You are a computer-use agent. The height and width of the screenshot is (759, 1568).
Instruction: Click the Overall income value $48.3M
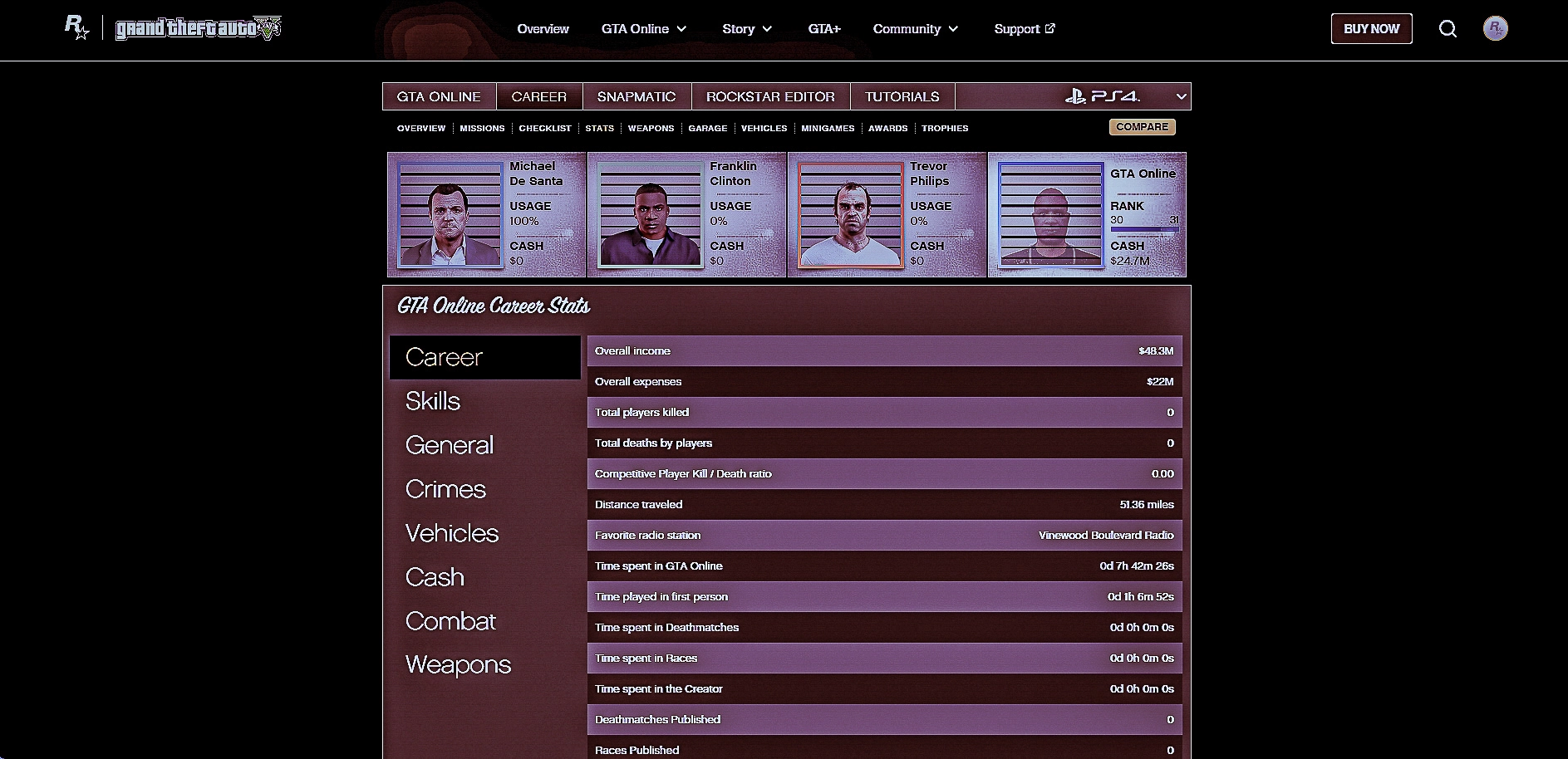point(1156,351)
